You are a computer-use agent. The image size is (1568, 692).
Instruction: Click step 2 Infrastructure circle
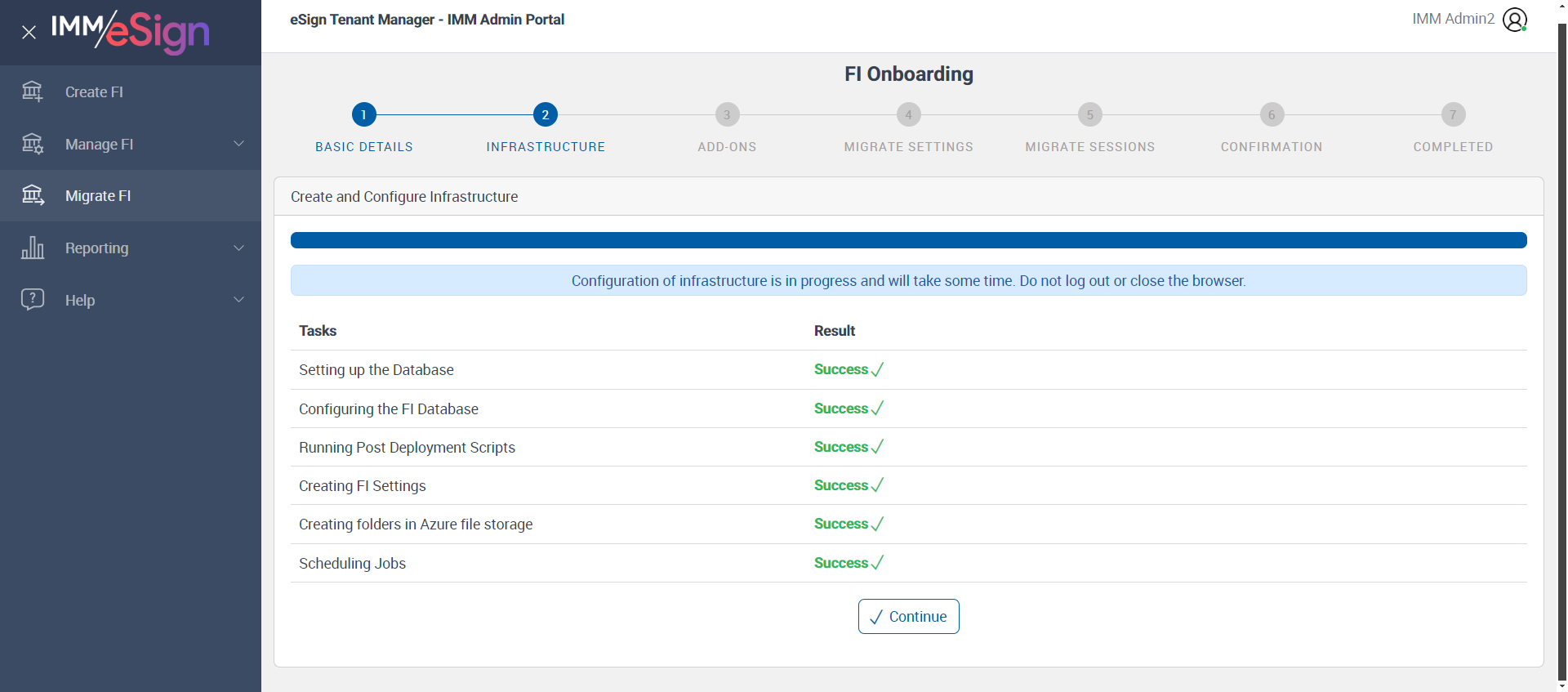click(546, 114)
